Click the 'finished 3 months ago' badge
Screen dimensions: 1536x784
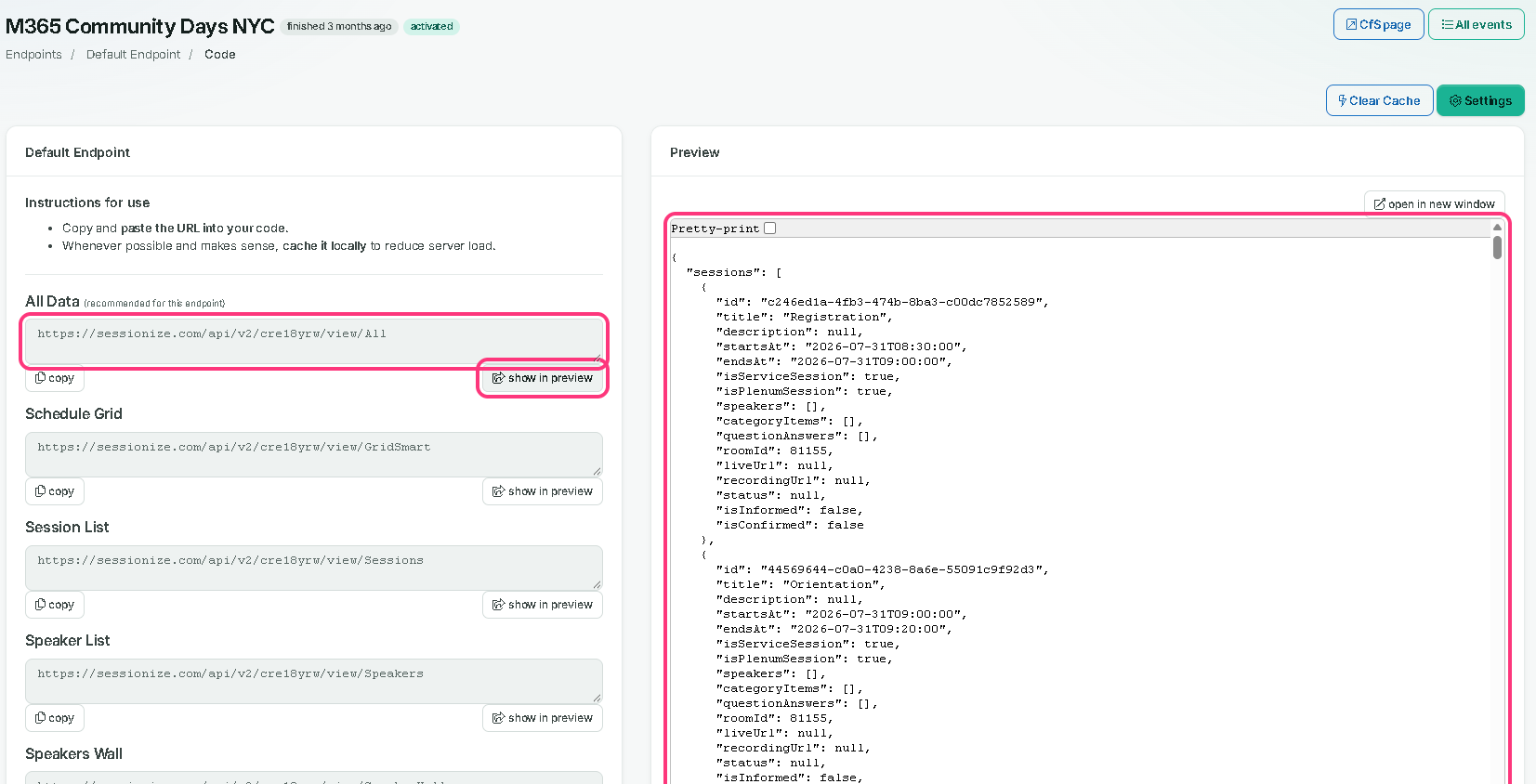[339, 26]
